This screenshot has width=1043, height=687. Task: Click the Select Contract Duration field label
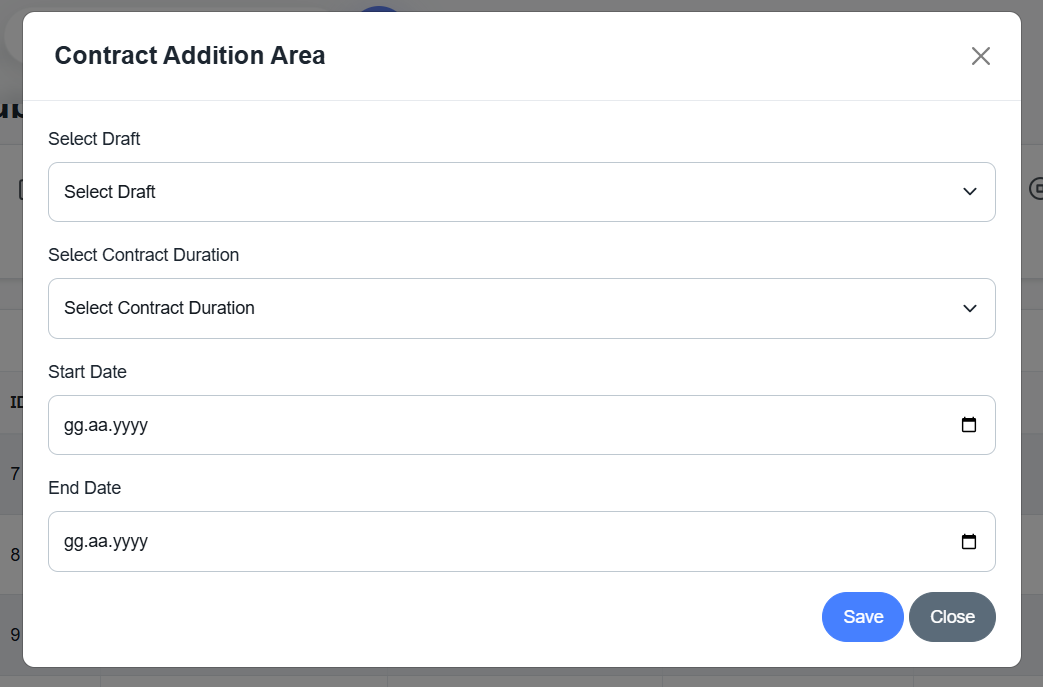143,255
